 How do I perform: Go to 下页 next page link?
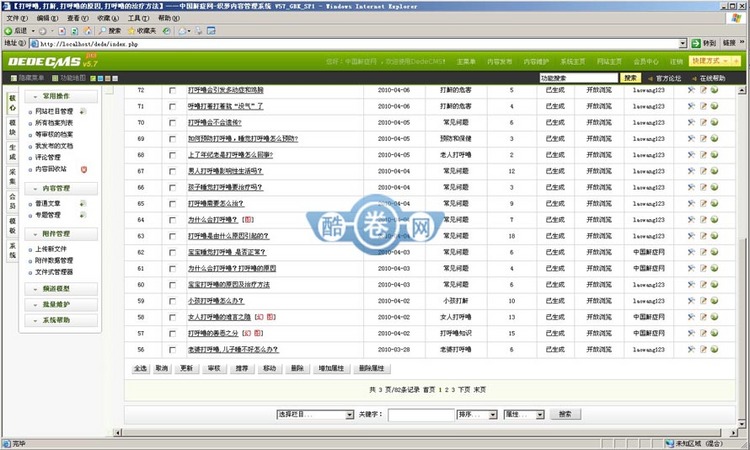[464, 390]
